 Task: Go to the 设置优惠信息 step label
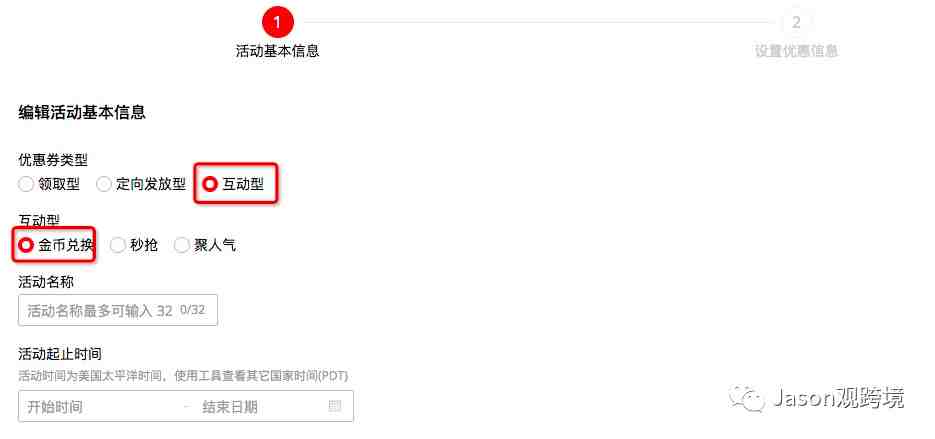(796, 51)
